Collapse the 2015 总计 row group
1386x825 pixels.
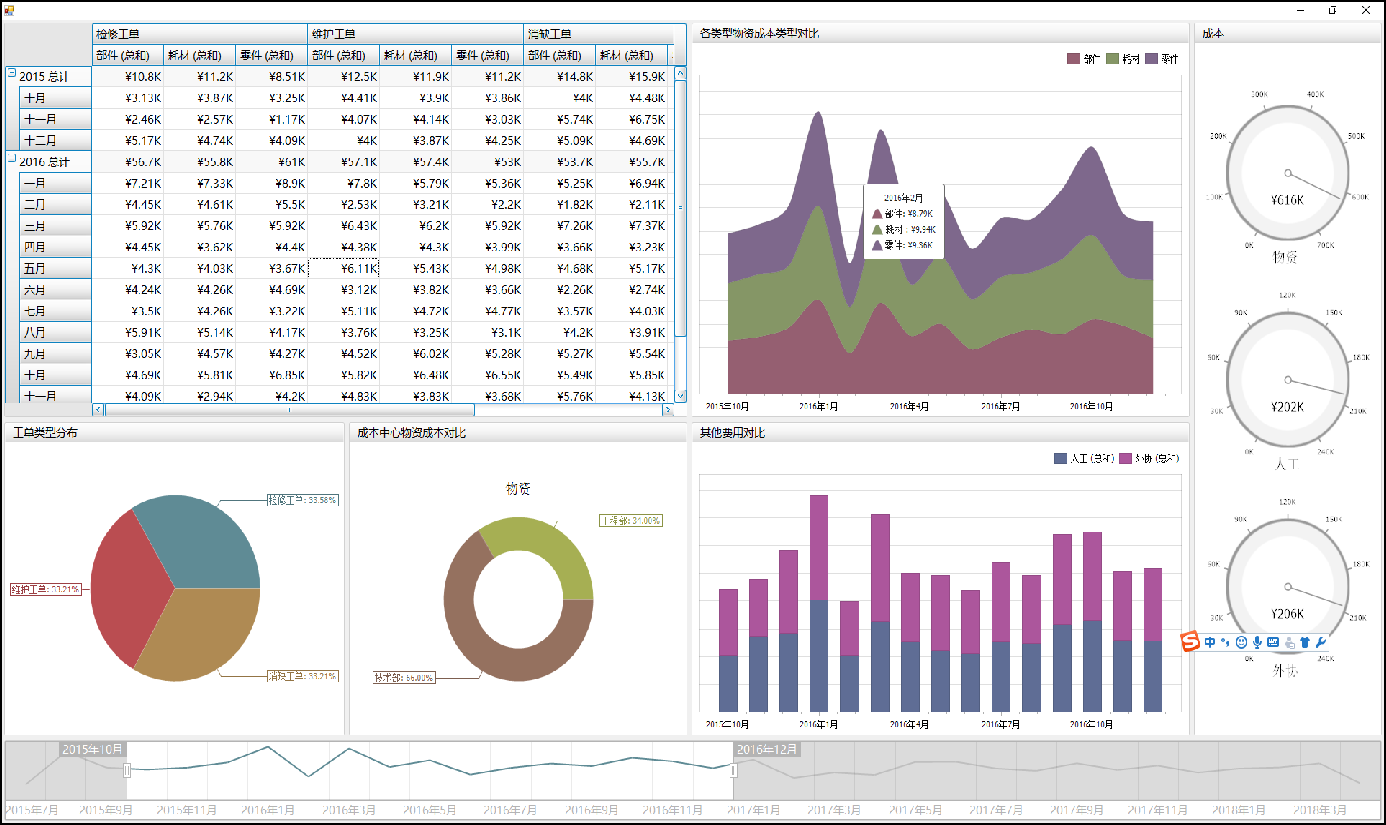tap(12, 73)
